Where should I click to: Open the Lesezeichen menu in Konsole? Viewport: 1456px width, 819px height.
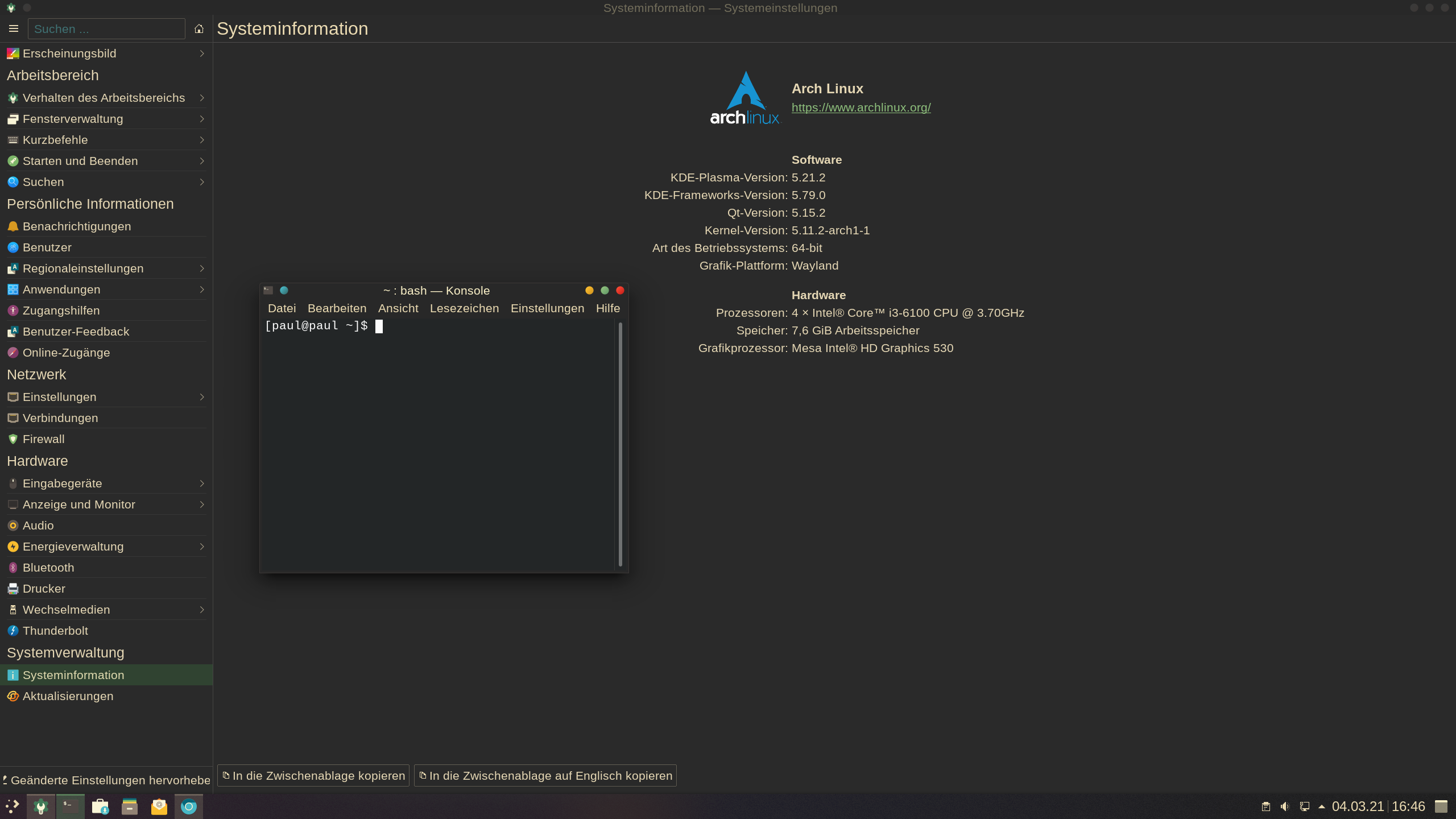pos(464,308)
